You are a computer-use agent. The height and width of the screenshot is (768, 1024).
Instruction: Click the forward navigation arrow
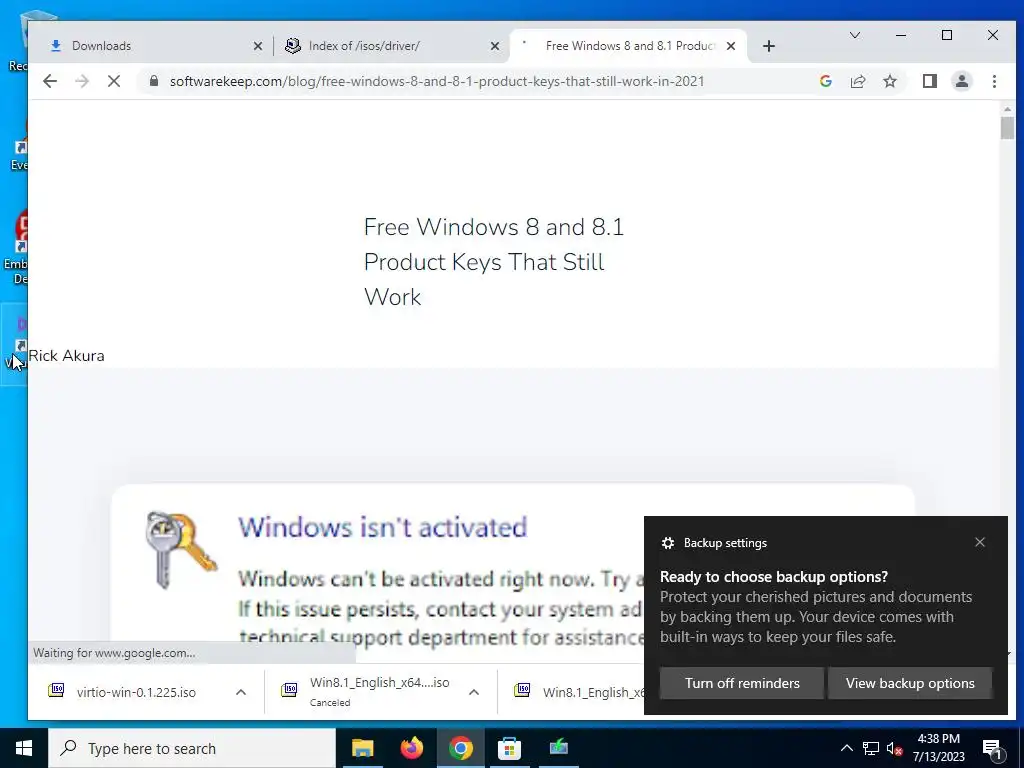coord(82,82)
